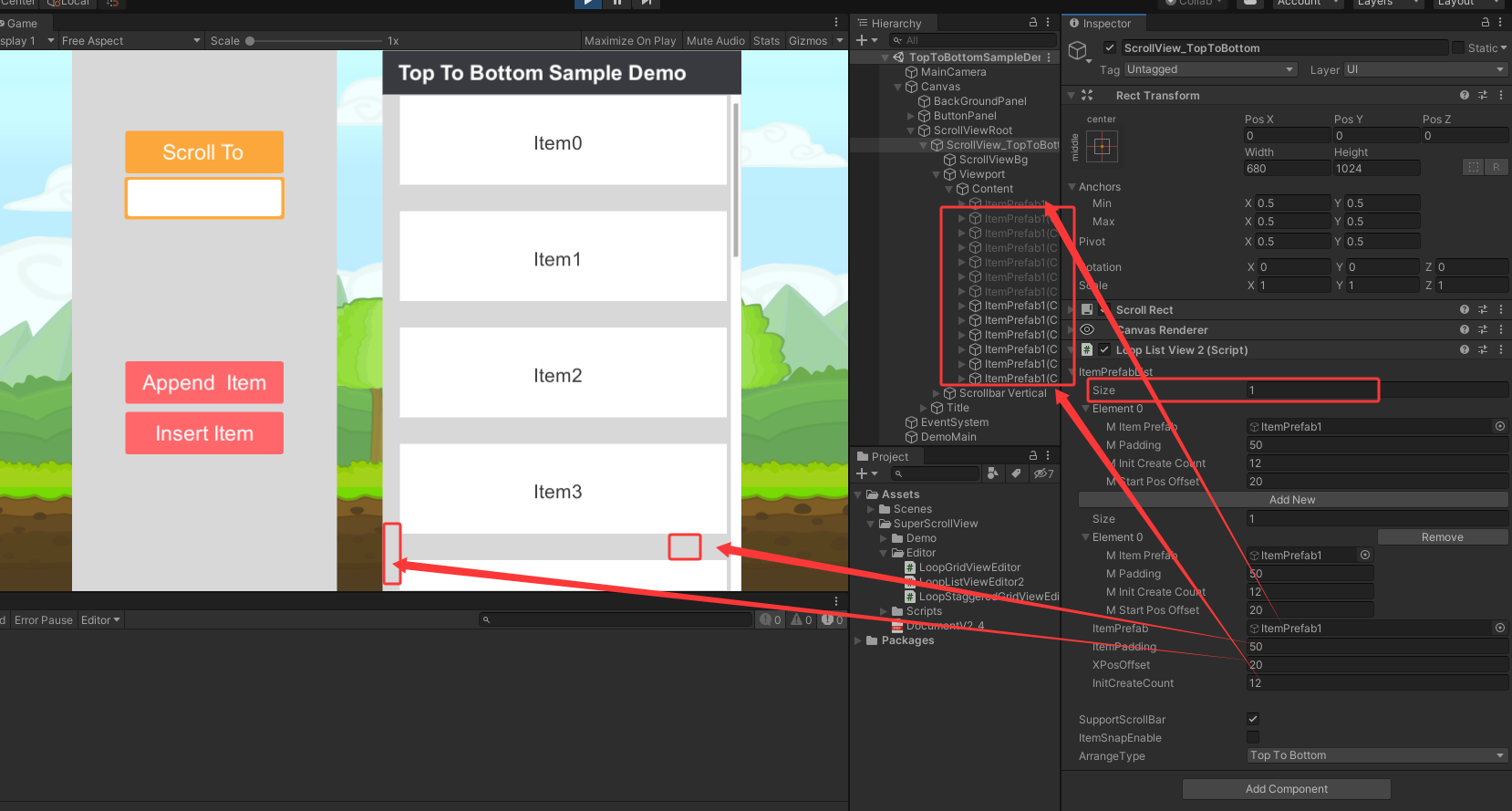Collapse the Anchors foldout
The image size is (1512, 811).
(x=1072, y=186)
